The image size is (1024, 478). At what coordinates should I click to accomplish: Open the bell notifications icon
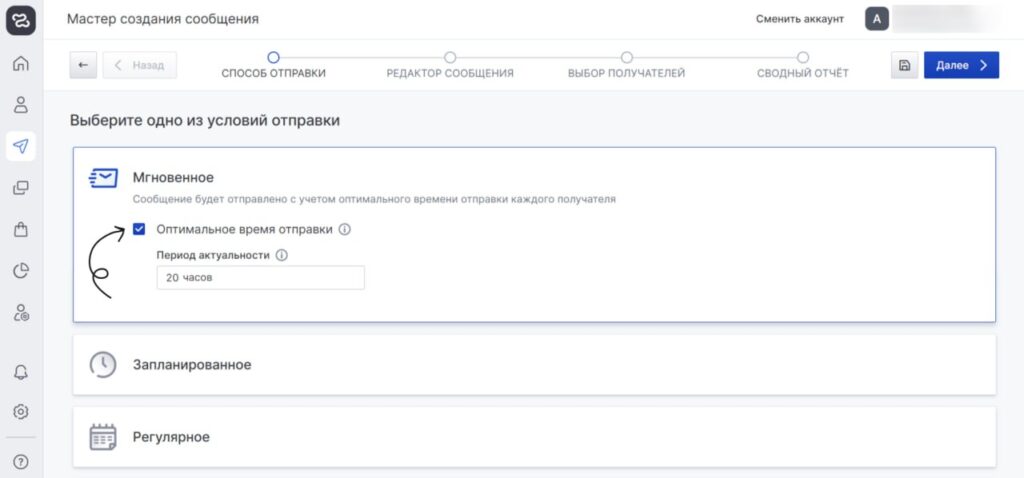pyautogui.click(x=20, y=371)
